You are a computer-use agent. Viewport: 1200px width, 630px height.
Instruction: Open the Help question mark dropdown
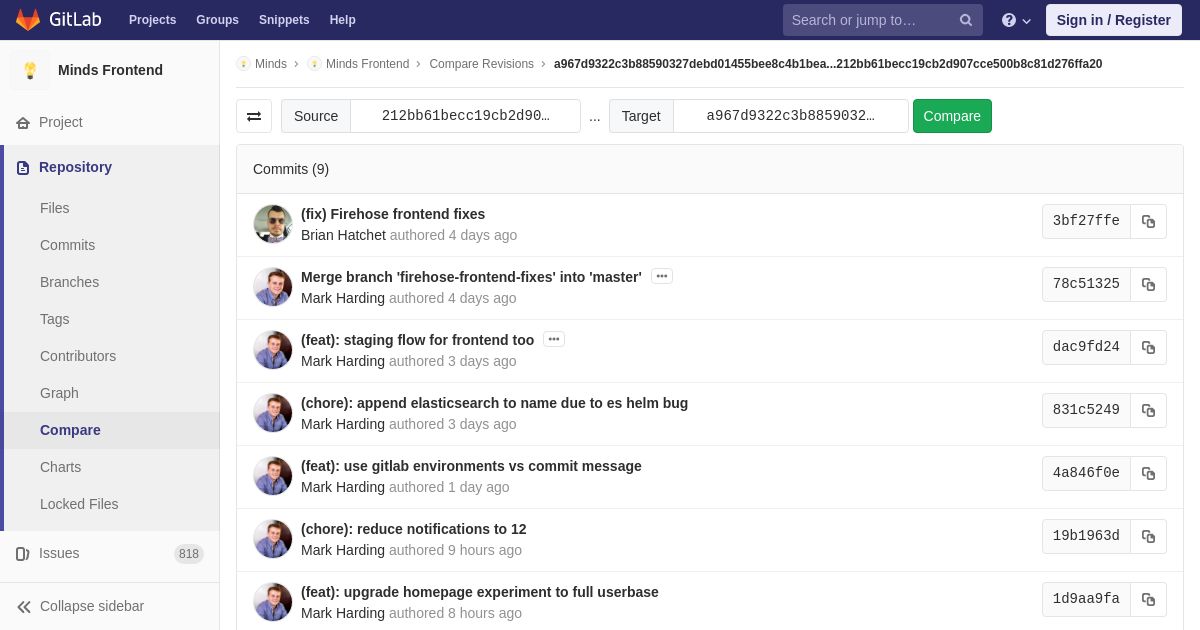[1016, 20]
